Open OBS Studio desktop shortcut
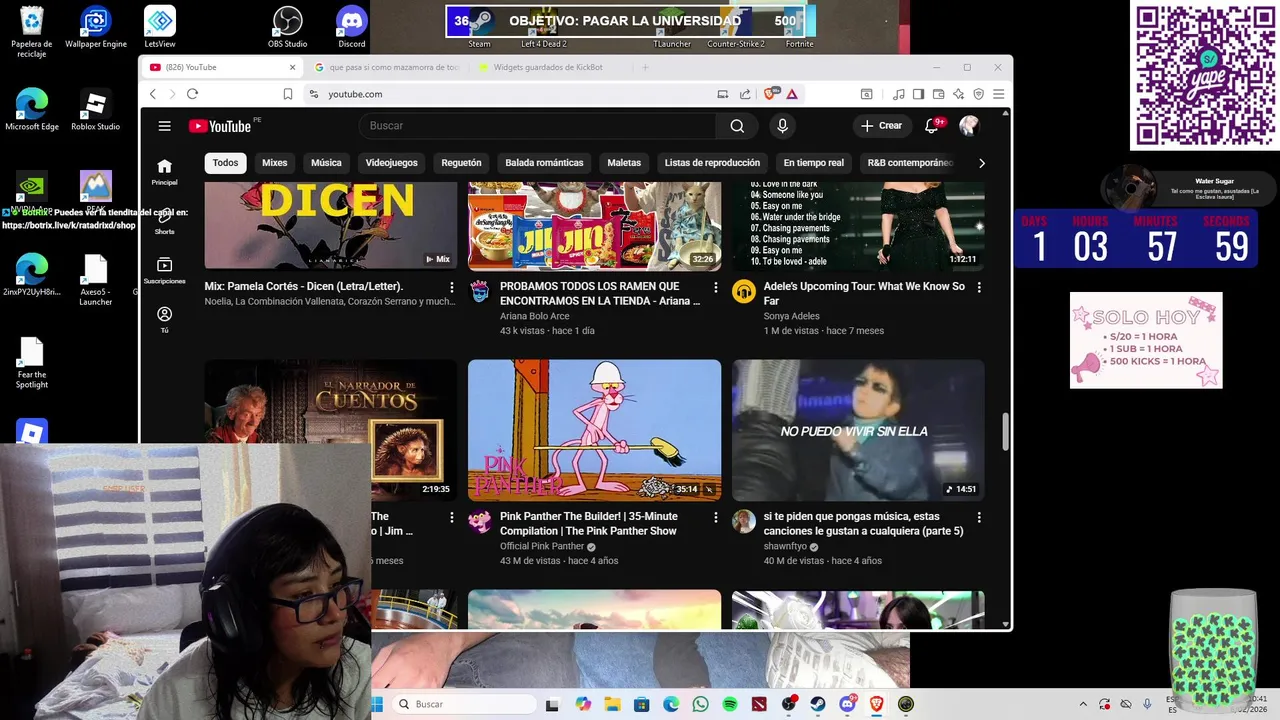 click(288, 27)
